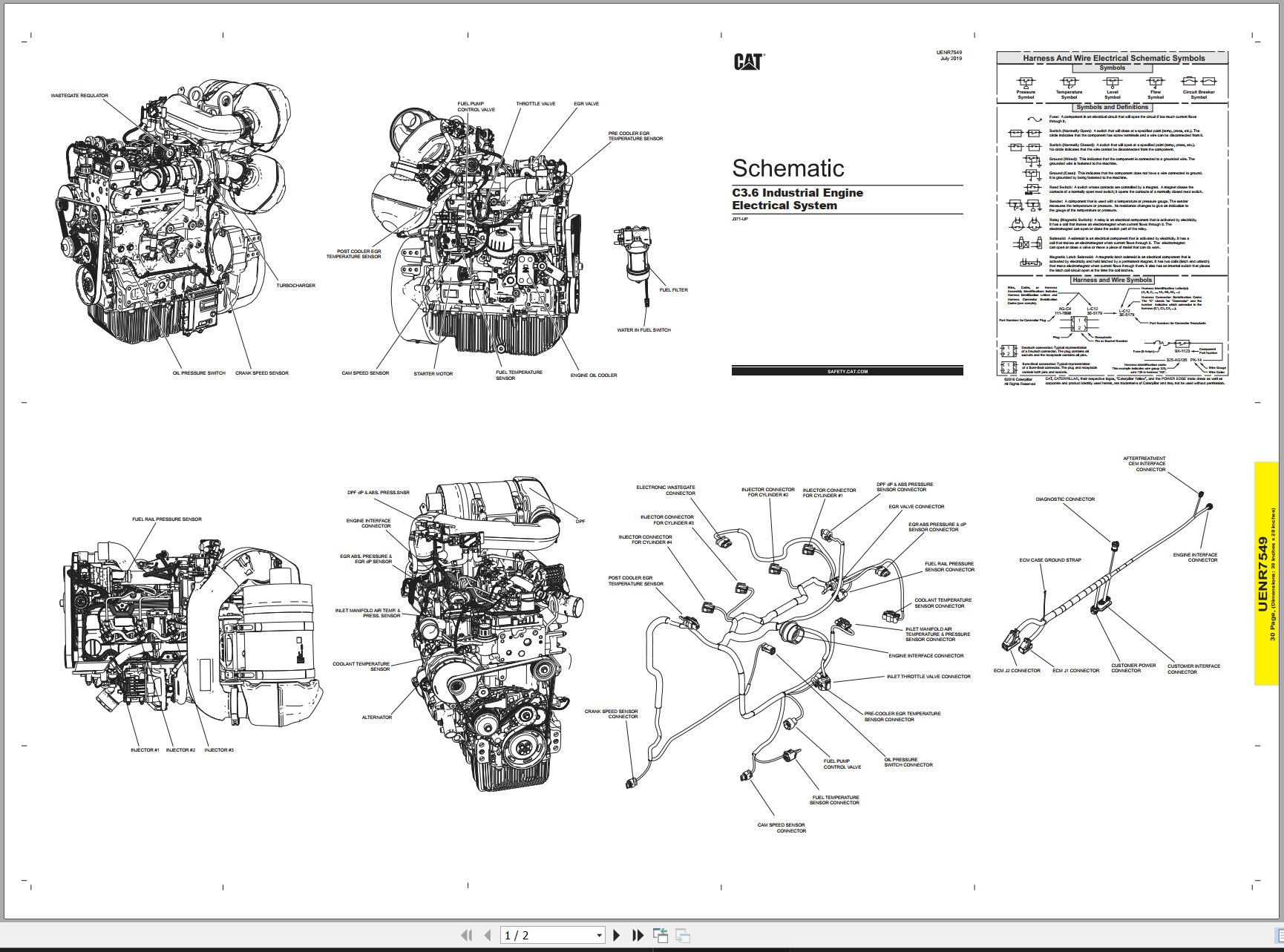Click the 'CUSTOMER INTERFACE CONNECTOR' label

[1193, 669]
